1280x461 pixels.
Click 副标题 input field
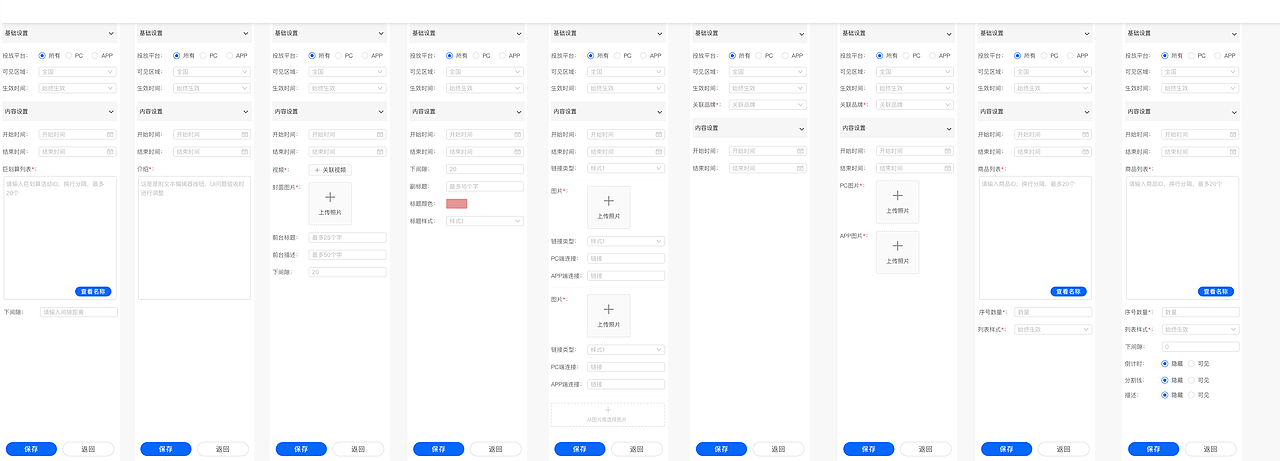pyautogui.click(x=485, y=187)
